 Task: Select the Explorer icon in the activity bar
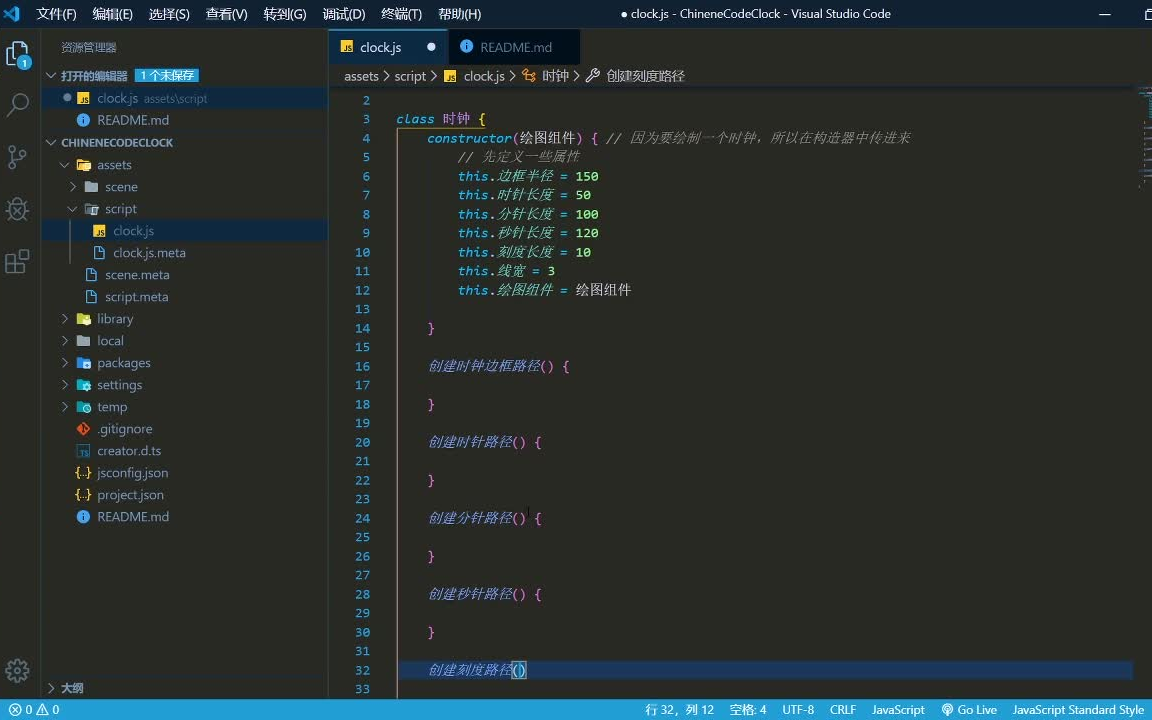click(20, 55)
